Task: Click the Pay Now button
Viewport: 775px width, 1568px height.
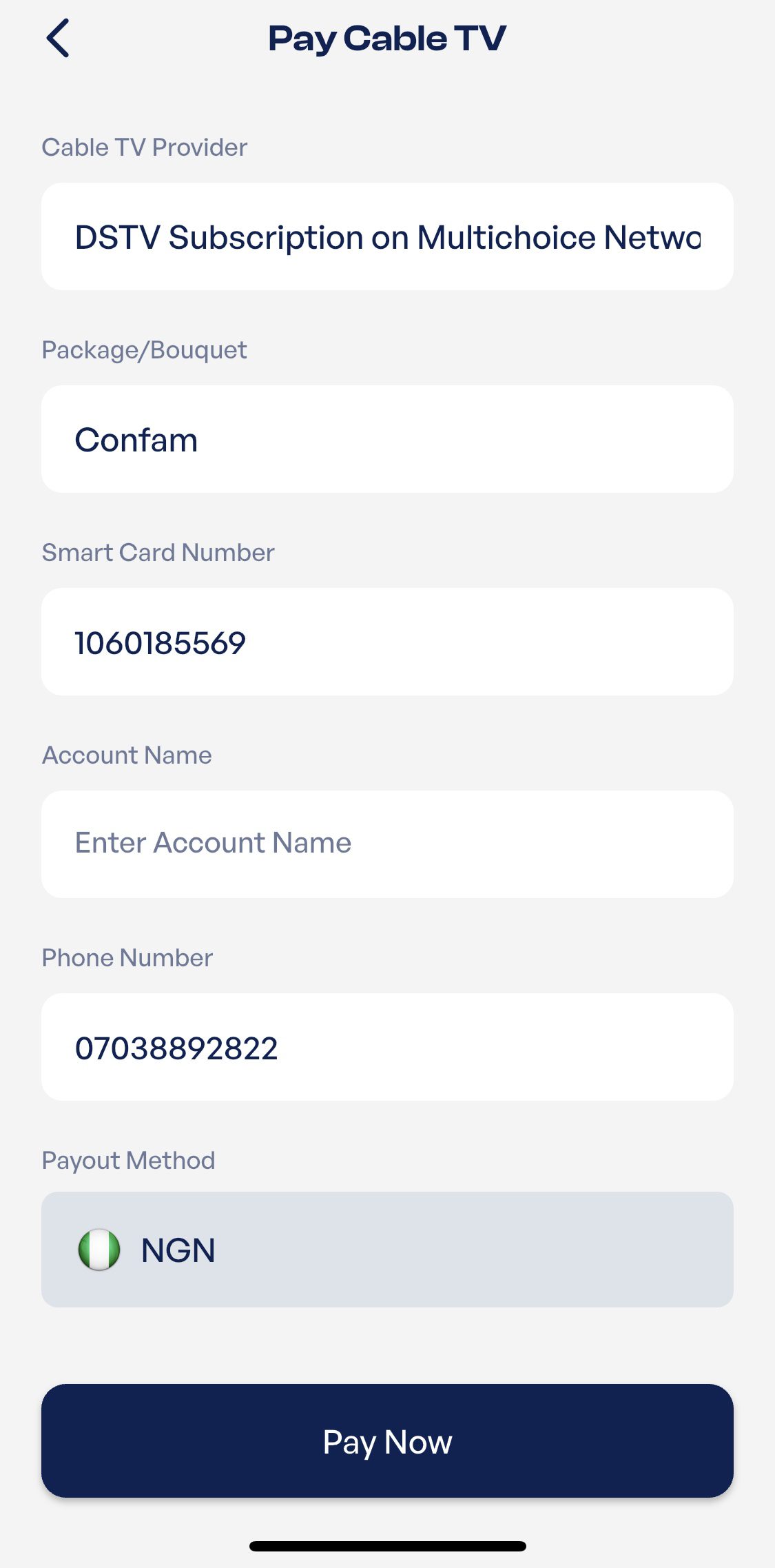Action: (x=387, y=1440)
